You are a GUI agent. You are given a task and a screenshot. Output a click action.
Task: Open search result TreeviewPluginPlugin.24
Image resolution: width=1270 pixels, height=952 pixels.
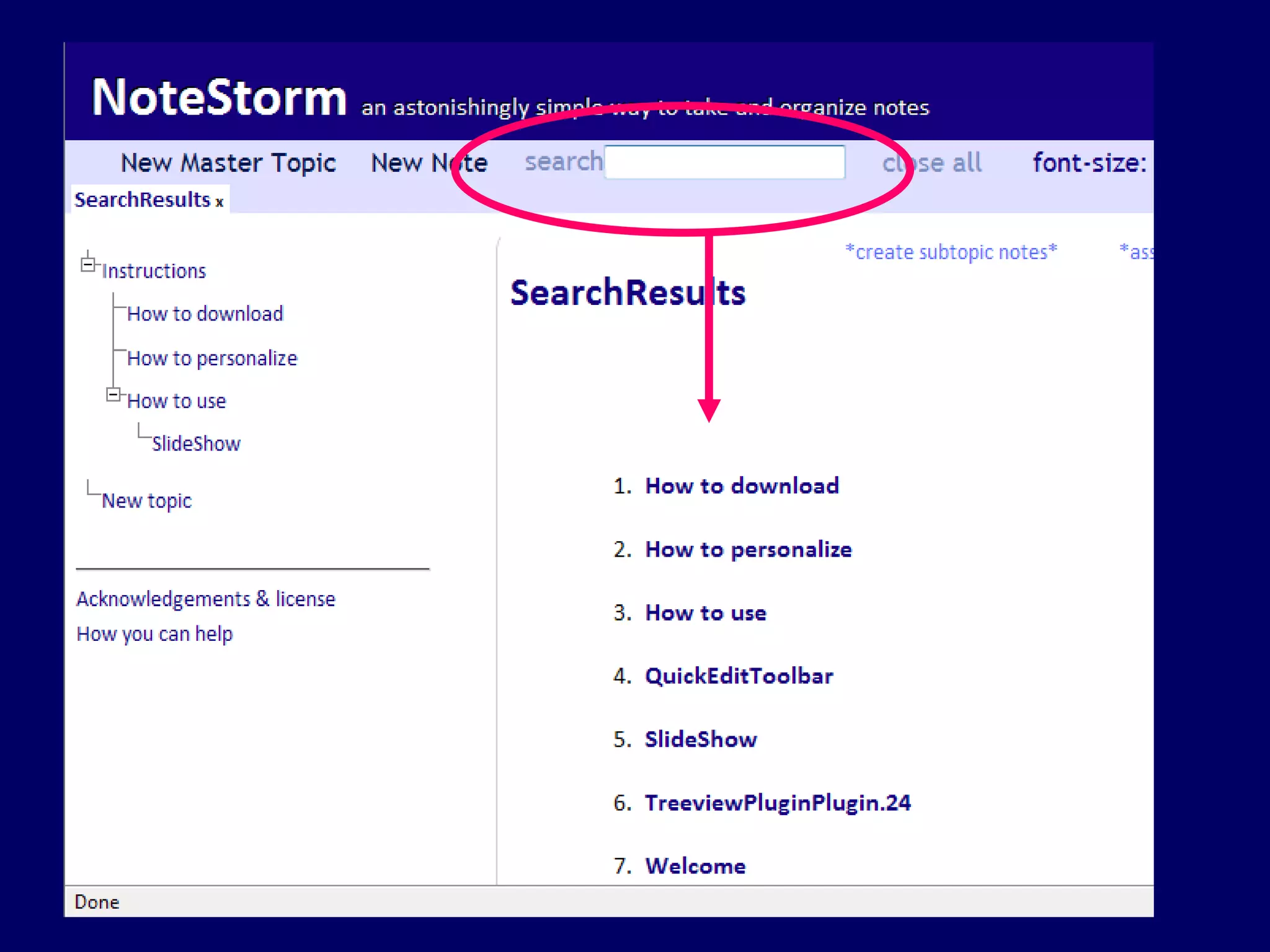778,803
